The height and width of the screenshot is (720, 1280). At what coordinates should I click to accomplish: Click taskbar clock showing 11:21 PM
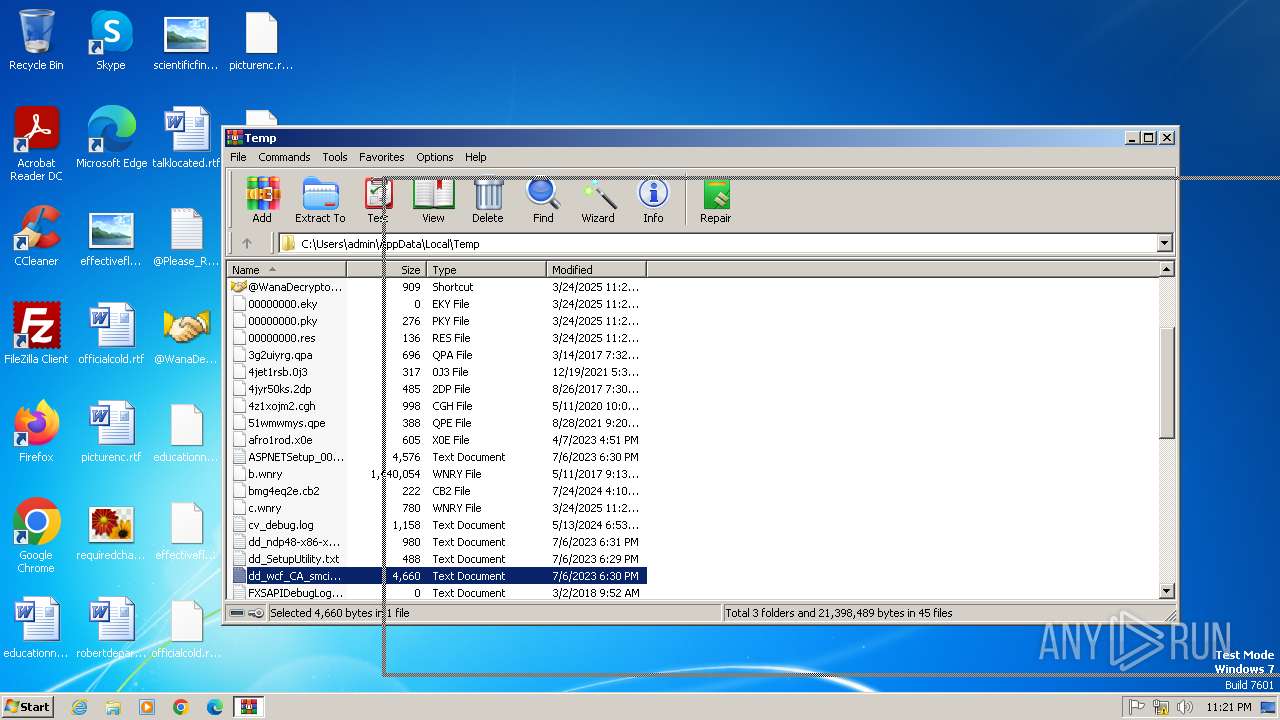click(1228, 707)
